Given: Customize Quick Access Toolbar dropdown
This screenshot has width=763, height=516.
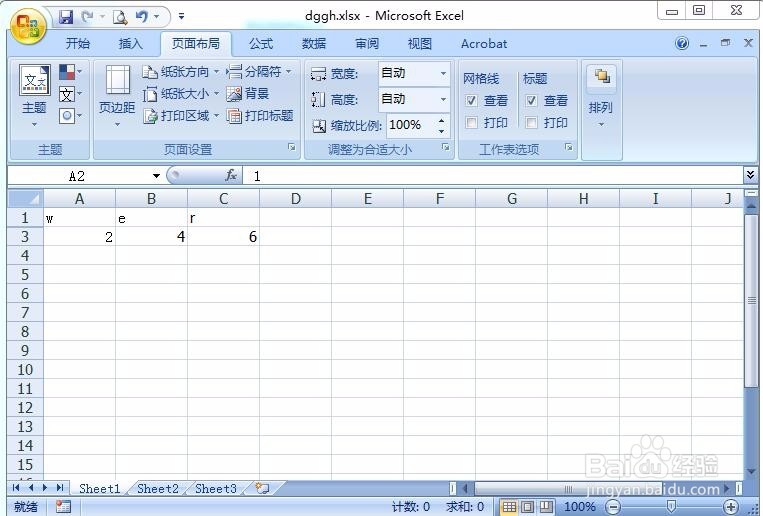Looking at the screenshot, I should 182,17.
